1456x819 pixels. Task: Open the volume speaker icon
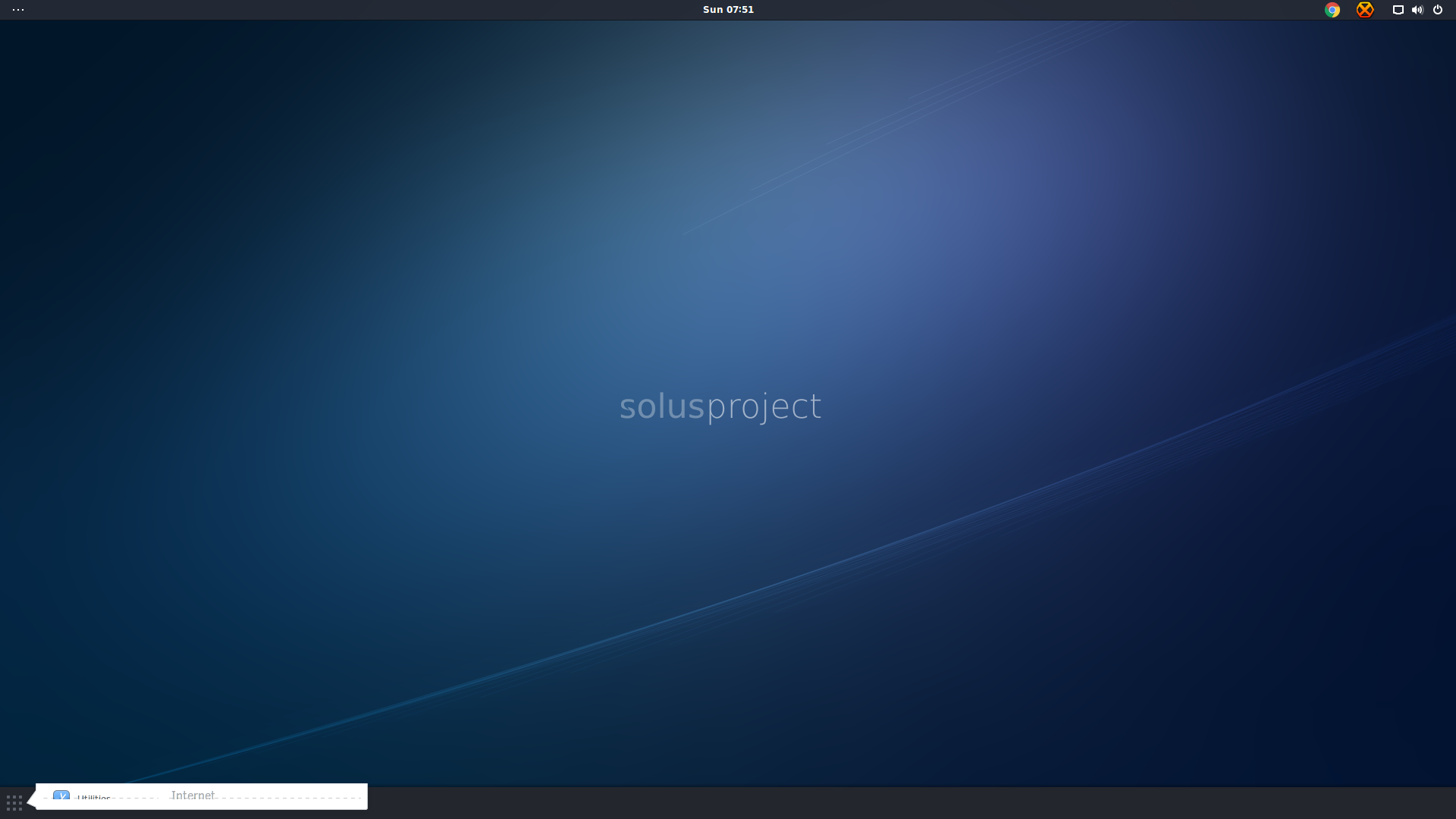tap(1417, 10)
